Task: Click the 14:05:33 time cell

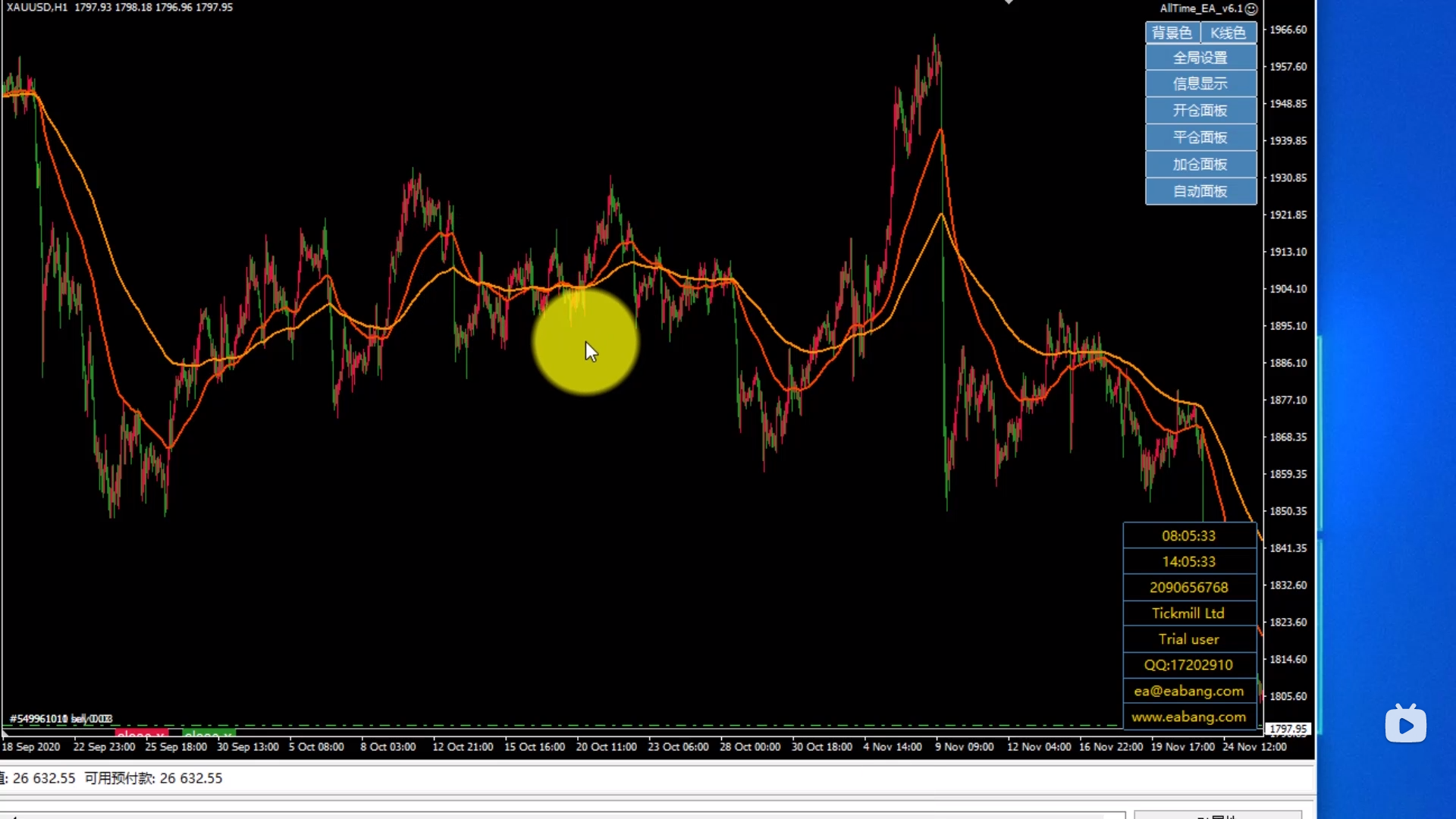Action: pos(1188,562)
